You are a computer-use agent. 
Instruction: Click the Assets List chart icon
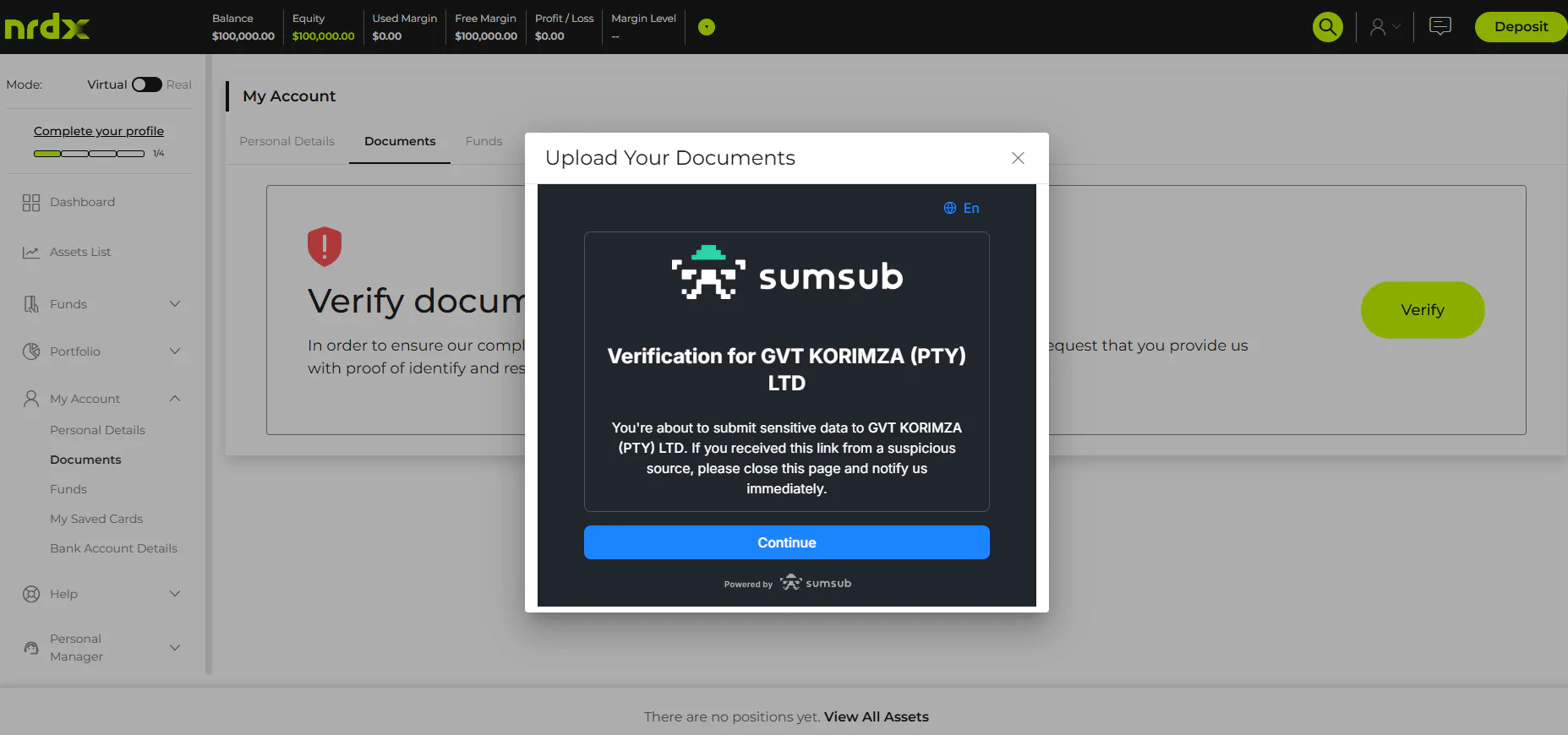point(31,253)
